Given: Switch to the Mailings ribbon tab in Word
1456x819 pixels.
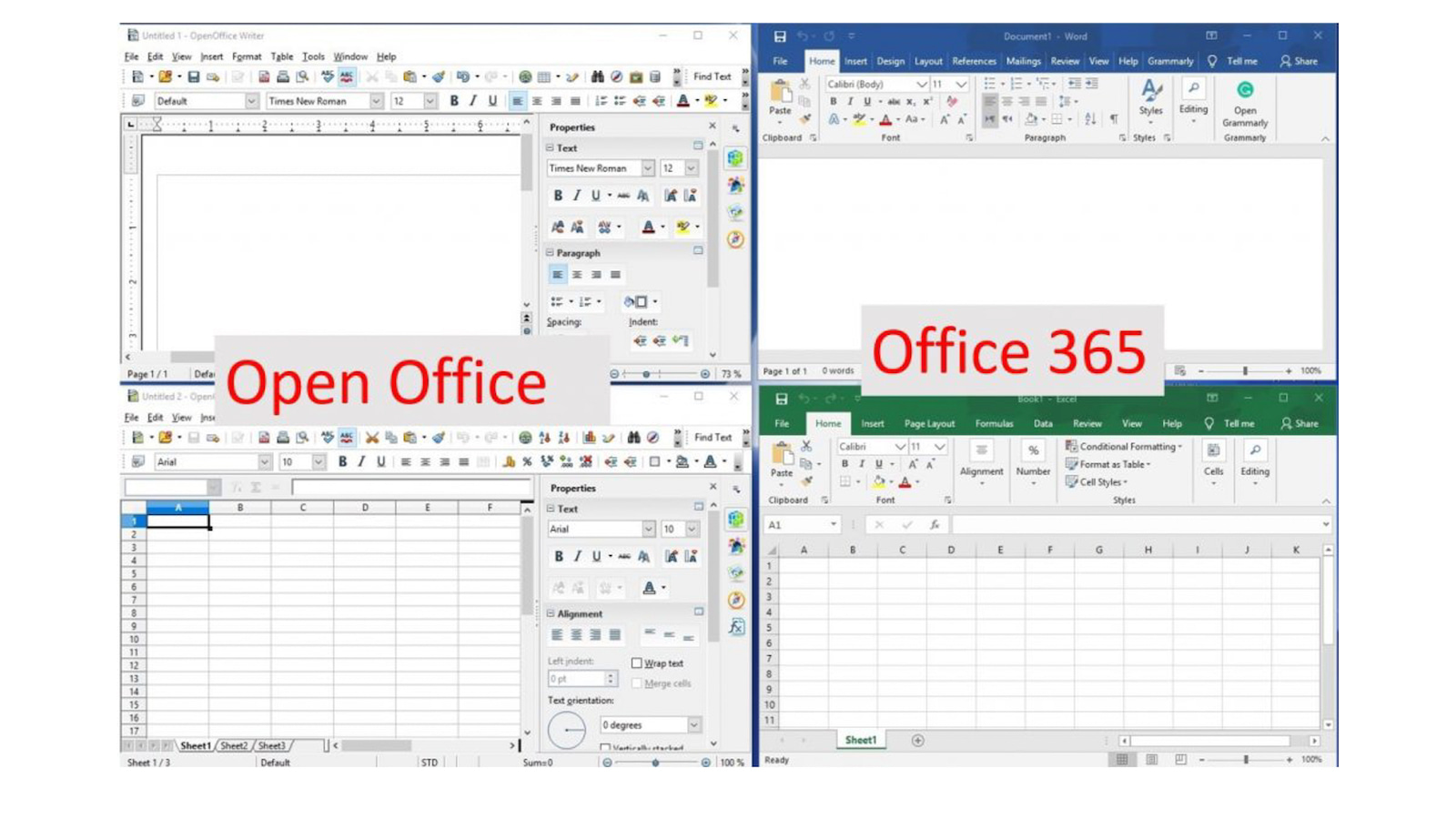Looking at the screenshot, I should click(1023, 61).
